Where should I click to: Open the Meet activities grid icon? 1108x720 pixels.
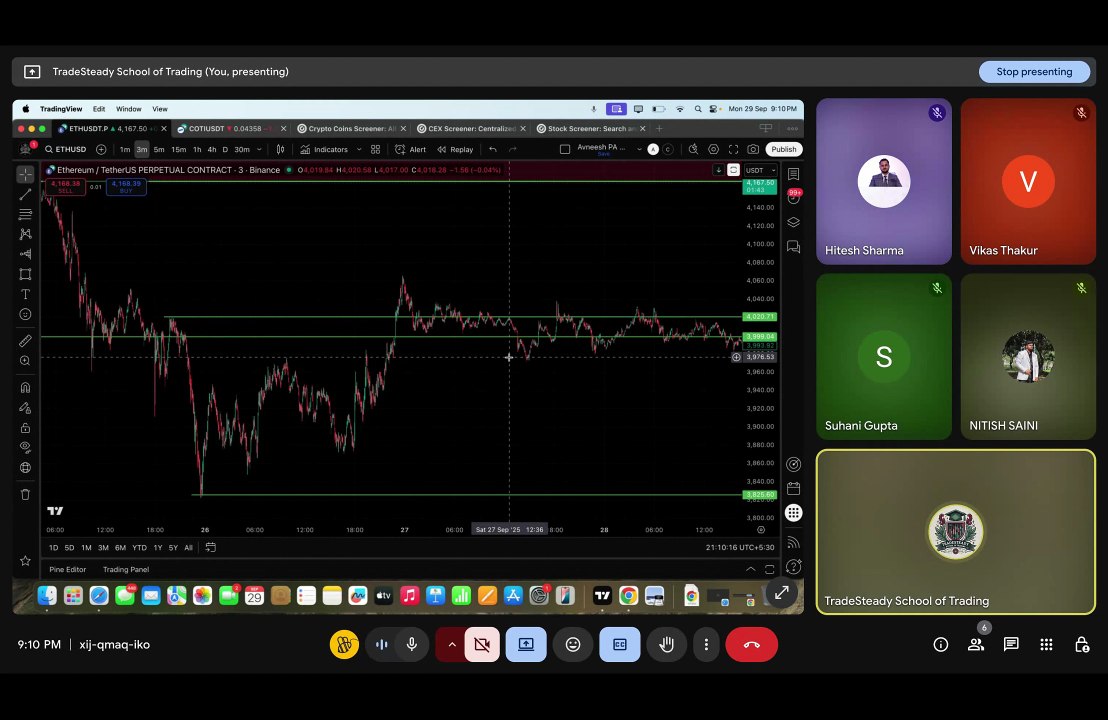point(1047,644)
